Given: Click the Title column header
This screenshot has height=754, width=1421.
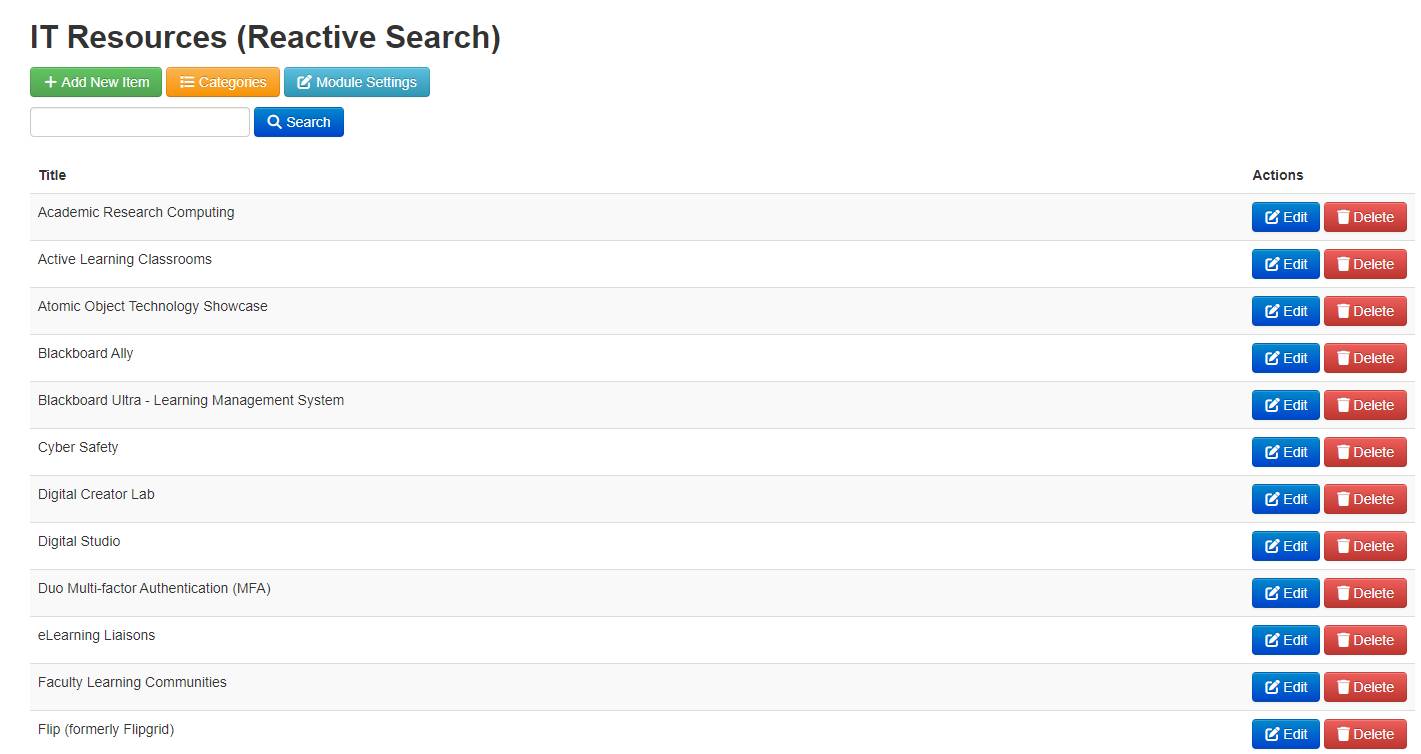Looking at the screenshot, I should (x=51, y=175).
